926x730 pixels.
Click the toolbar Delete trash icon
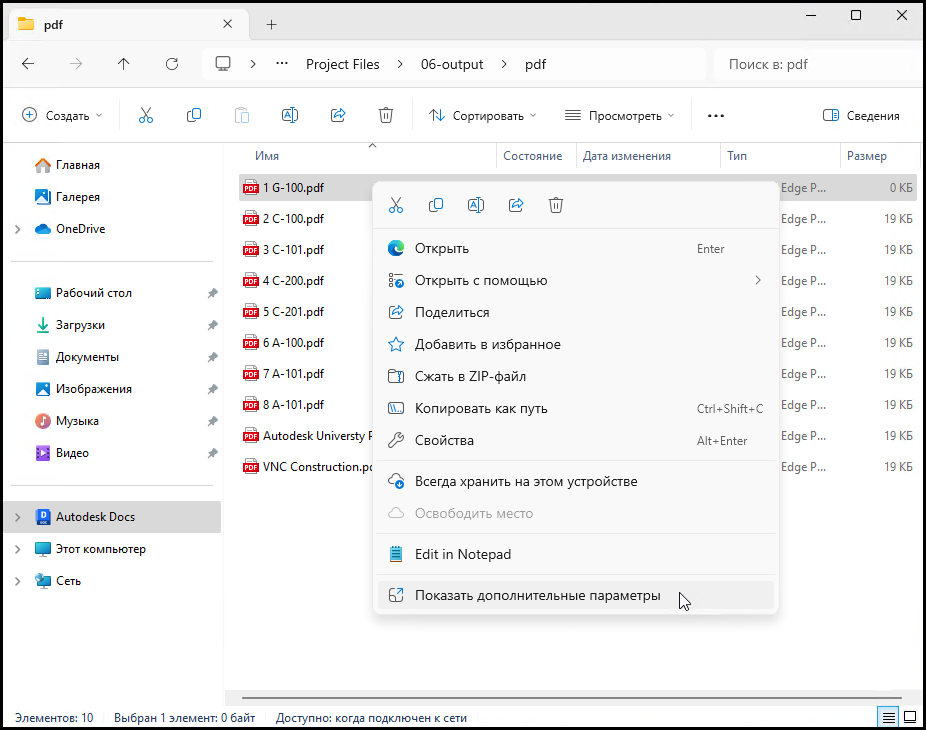tap(386, 115)
